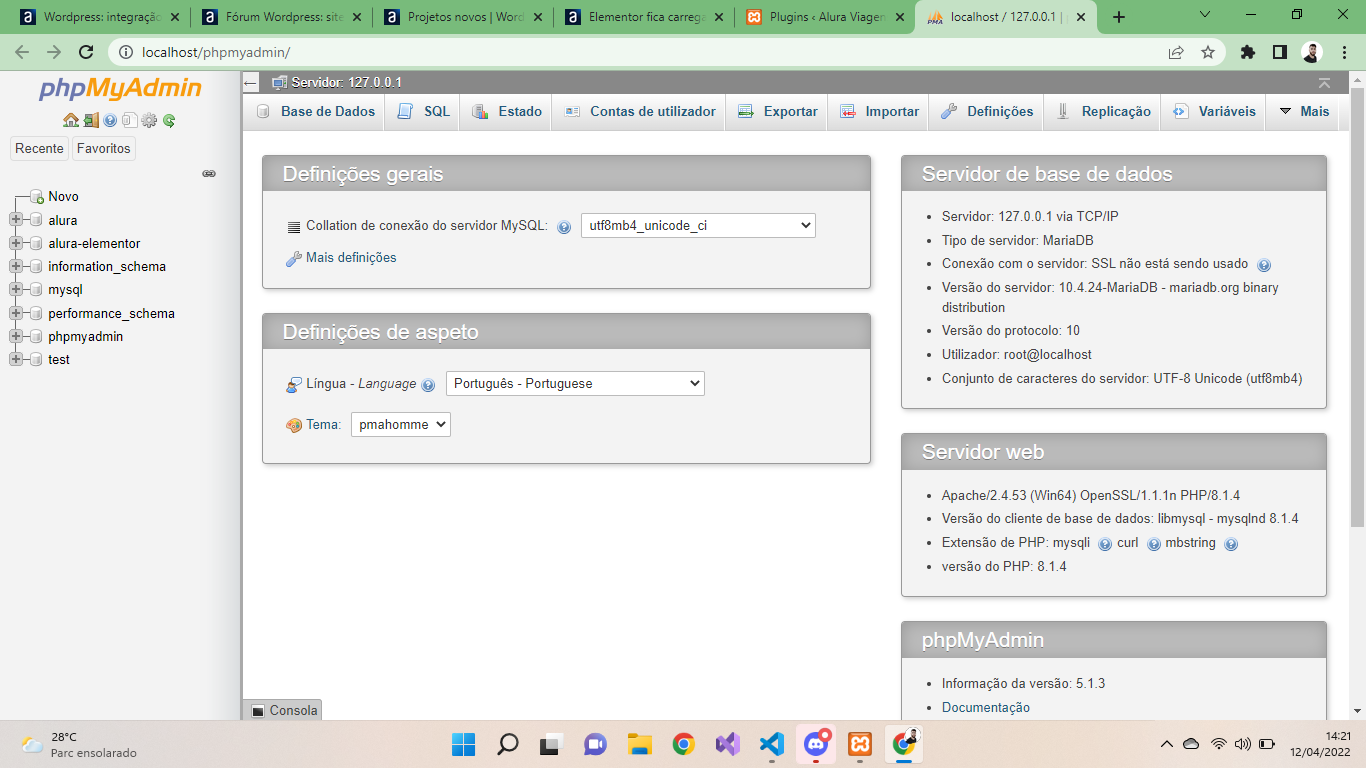Click the collapse page header arrow icon
The height and width of the screenshot is (768, 1366).
(1324, 82)
